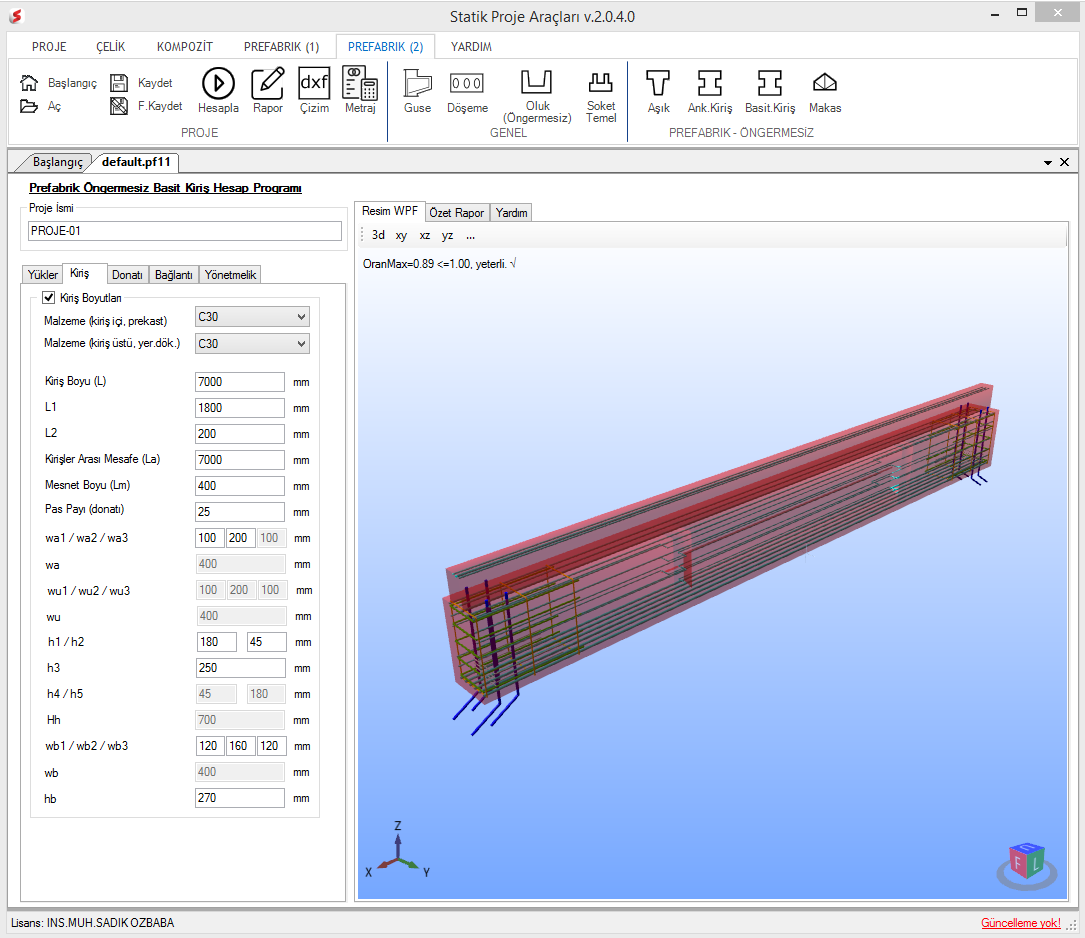Click the h1 field showing 180
The image size is (1085, 938).
(x=217, y=642)
